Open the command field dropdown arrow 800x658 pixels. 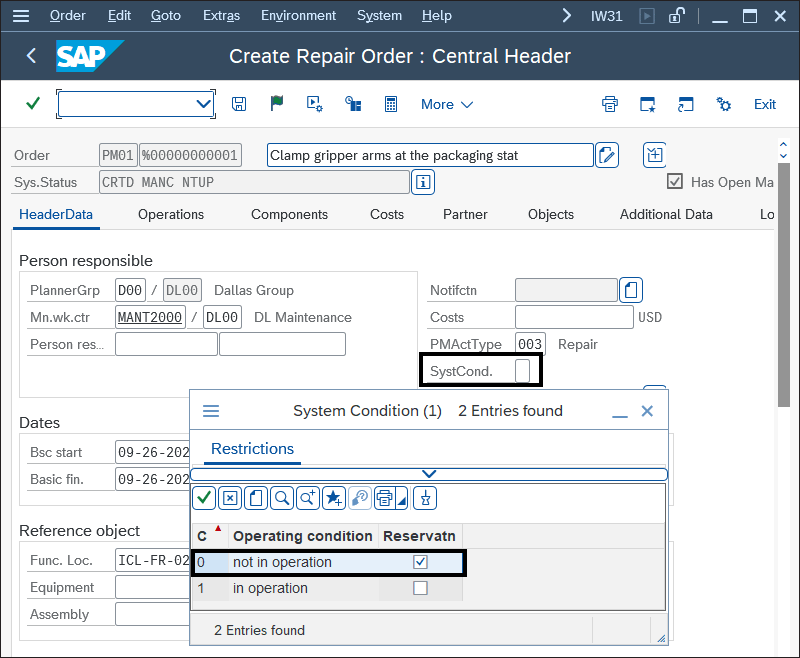(x=203, y=104)
